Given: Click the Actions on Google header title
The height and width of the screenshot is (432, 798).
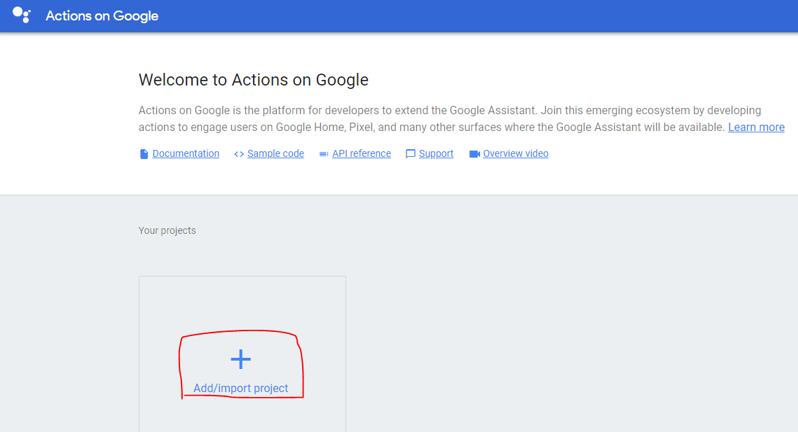Looking at the screenshot, I should [x=102, y=16].
